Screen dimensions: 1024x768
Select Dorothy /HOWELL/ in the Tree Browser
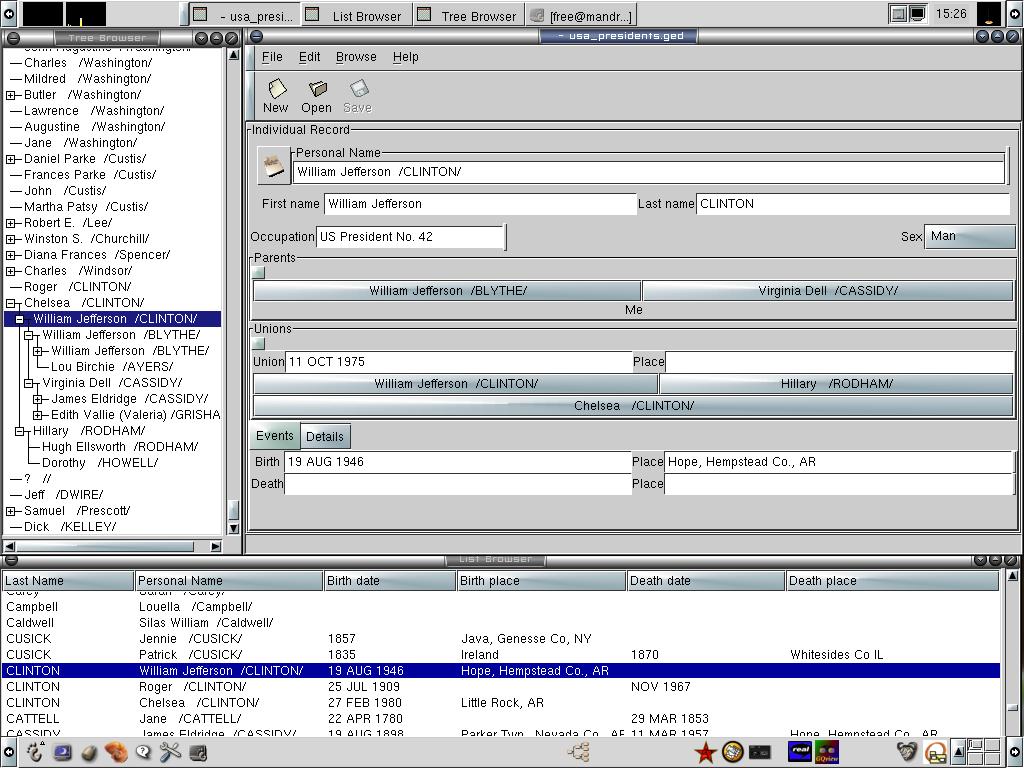click(100, 463)
